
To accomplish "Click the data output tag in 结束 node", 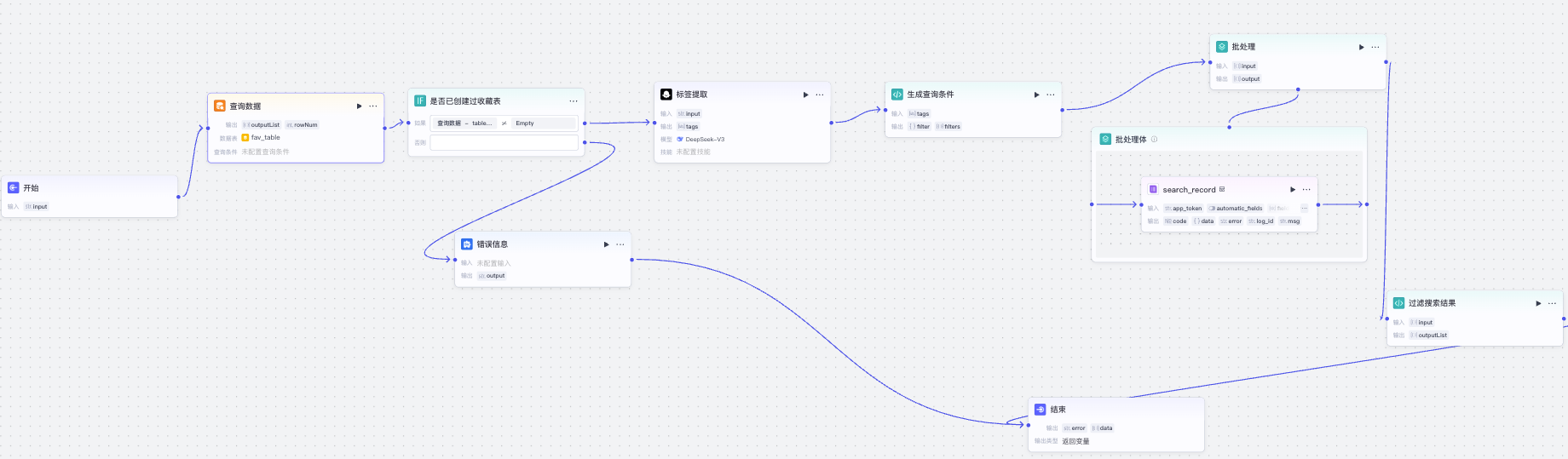I will point(1103,427).
